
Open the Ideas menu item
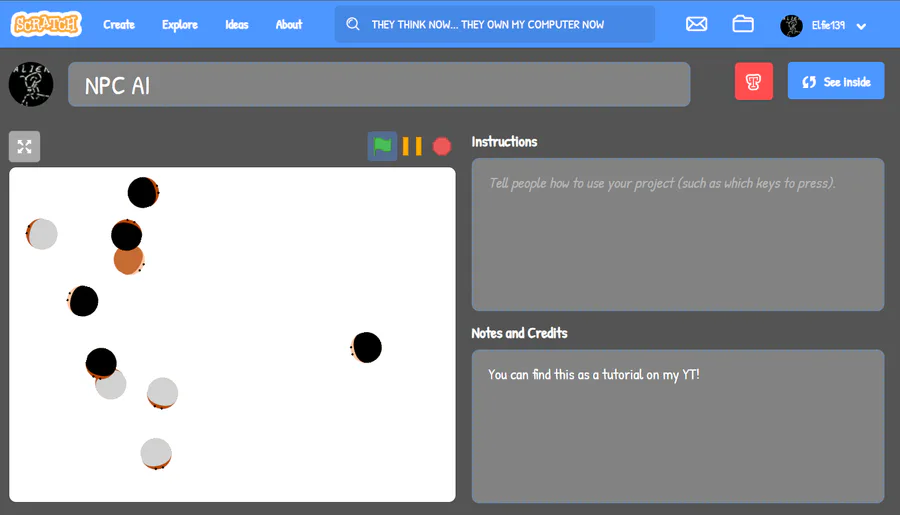tap(236, 25)
